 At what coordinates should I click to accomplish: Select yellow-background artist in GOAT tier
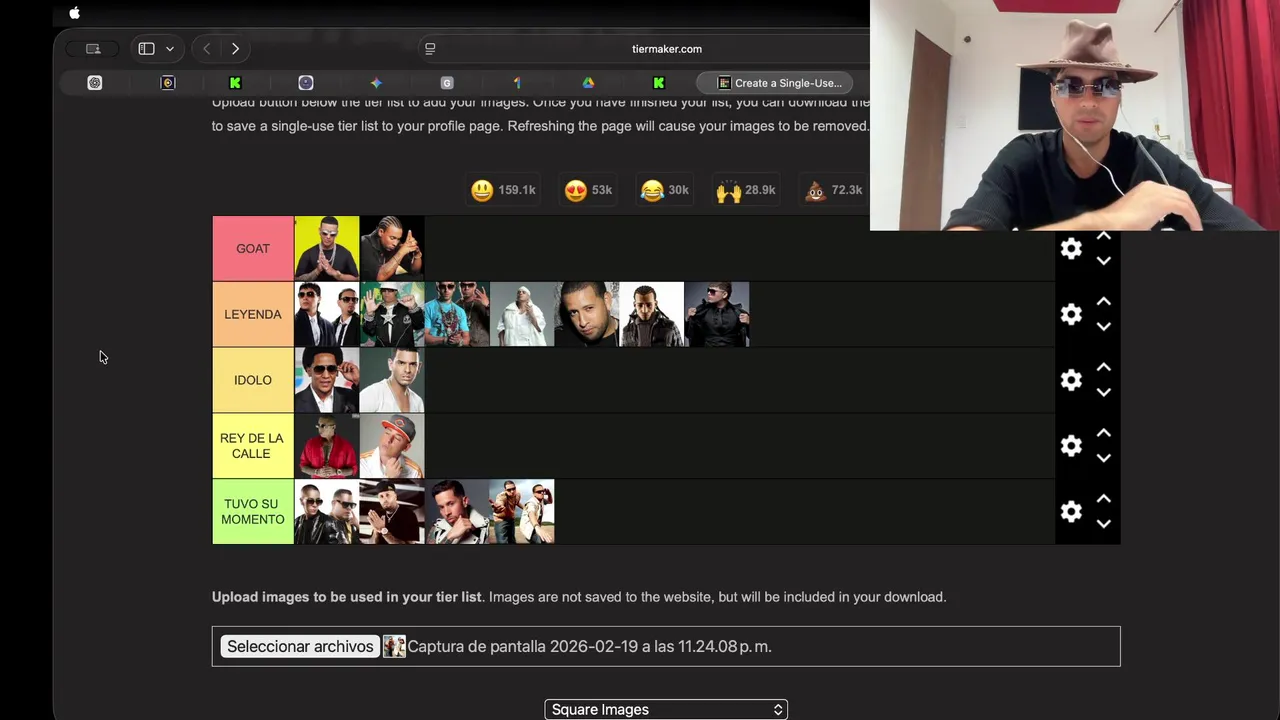[x=327, y=249]
